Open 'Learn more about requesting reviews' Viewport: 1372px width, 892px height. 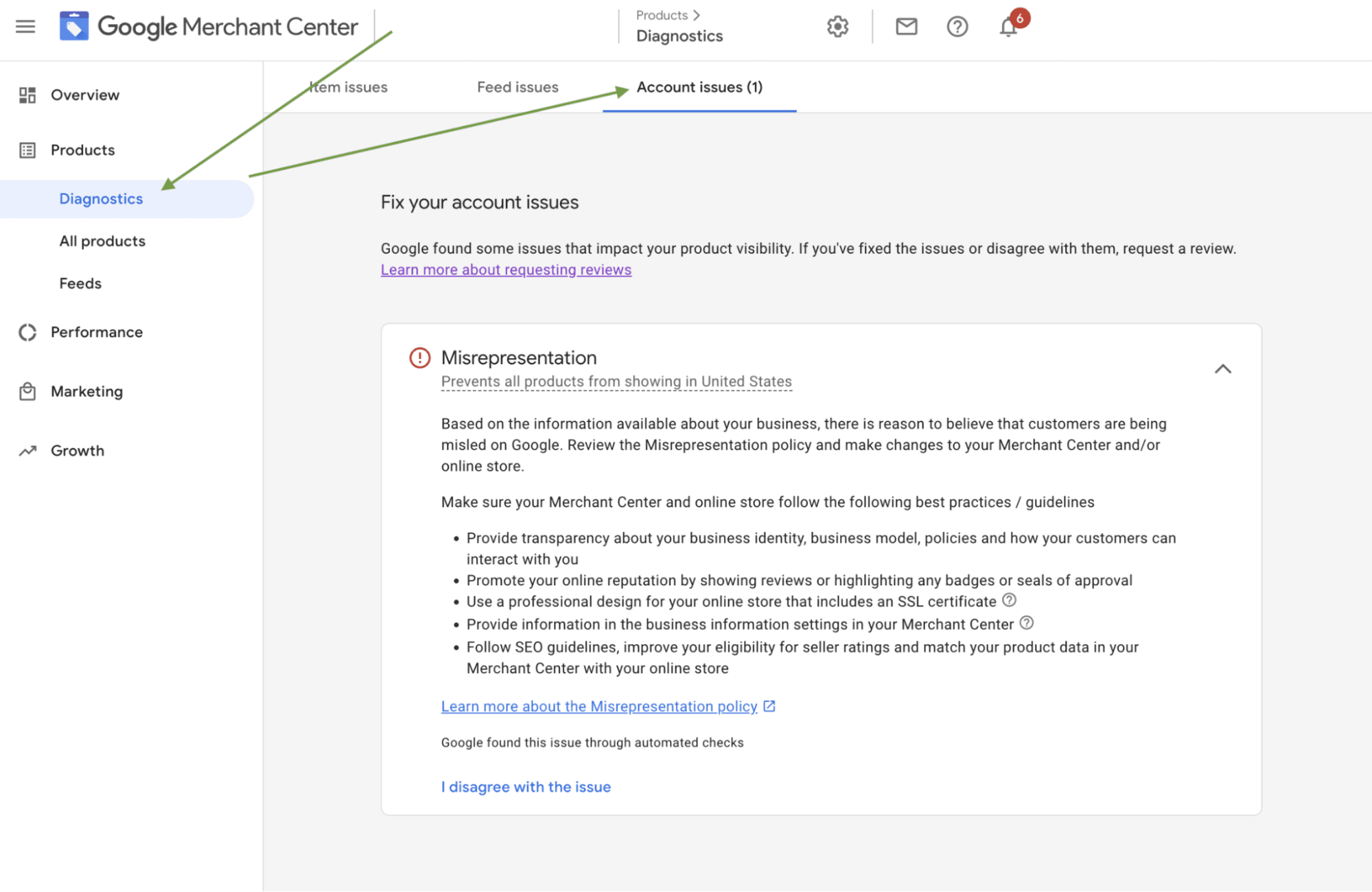pyautogui.click(x=505, y=269)
